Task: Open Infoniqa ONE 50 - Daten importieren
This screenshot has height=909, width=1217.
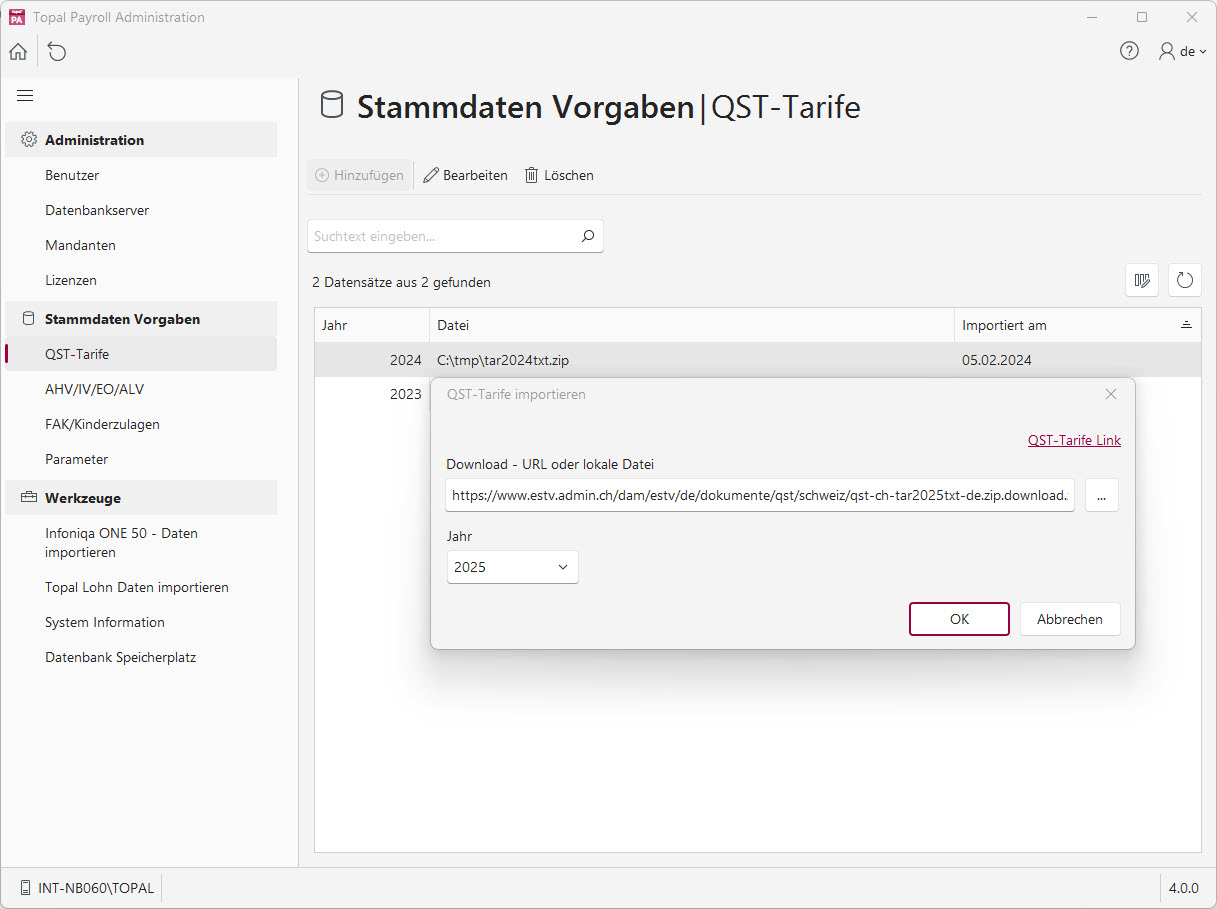Action: click(x=121, y=542)
